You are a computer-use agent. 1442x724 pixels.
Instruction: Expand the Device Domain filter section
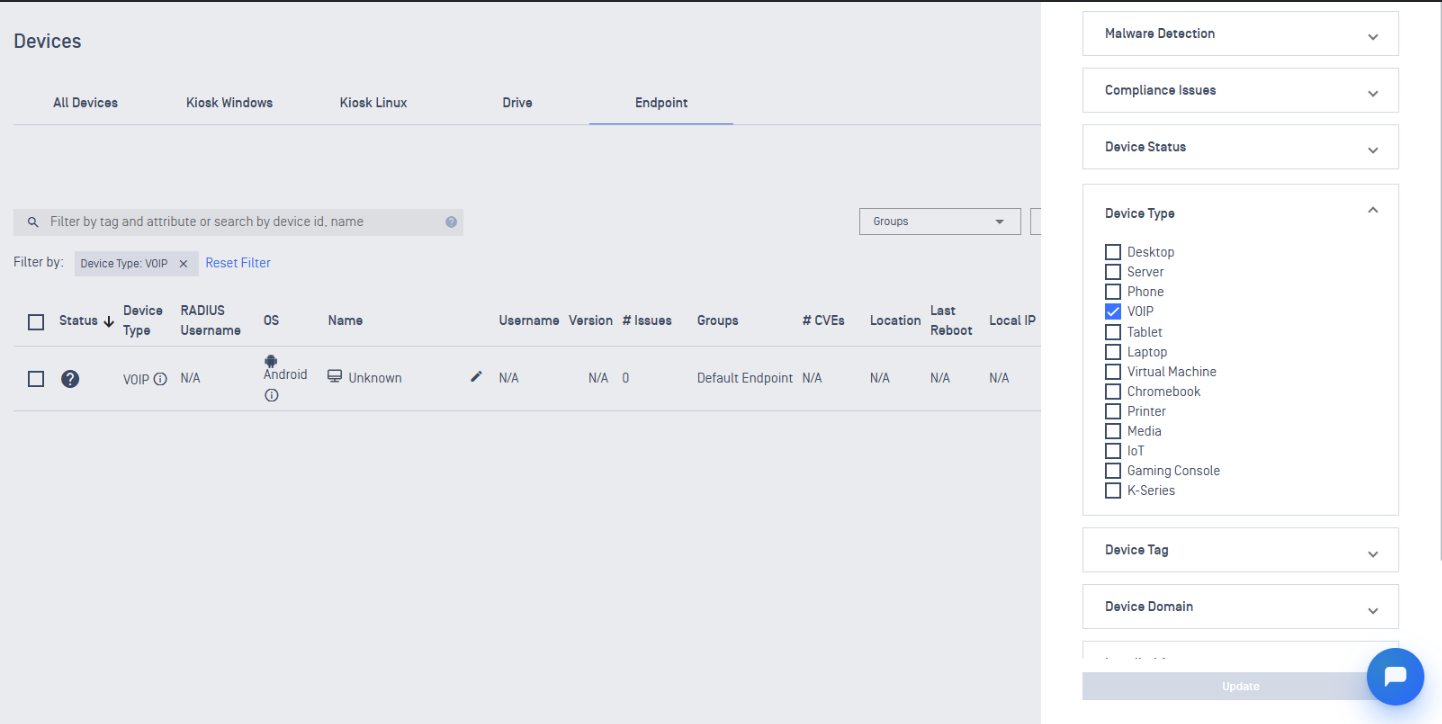pyautogui.click(x=1240, y=607)
